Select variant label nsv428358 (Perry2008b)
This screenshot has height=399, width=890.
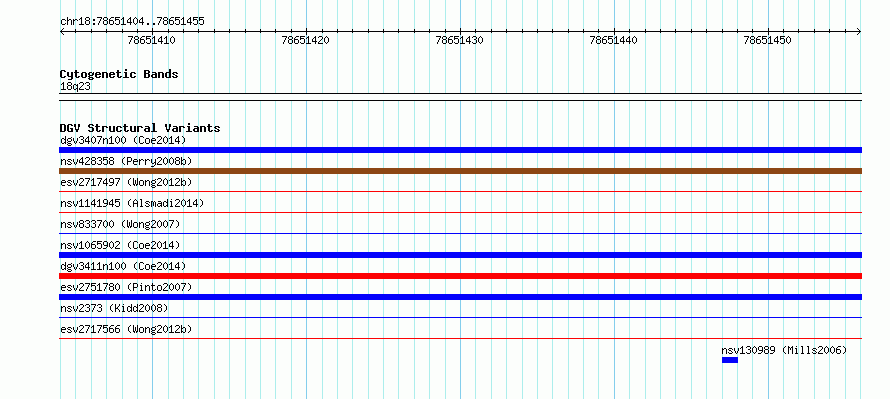click(x=126, y=161)
